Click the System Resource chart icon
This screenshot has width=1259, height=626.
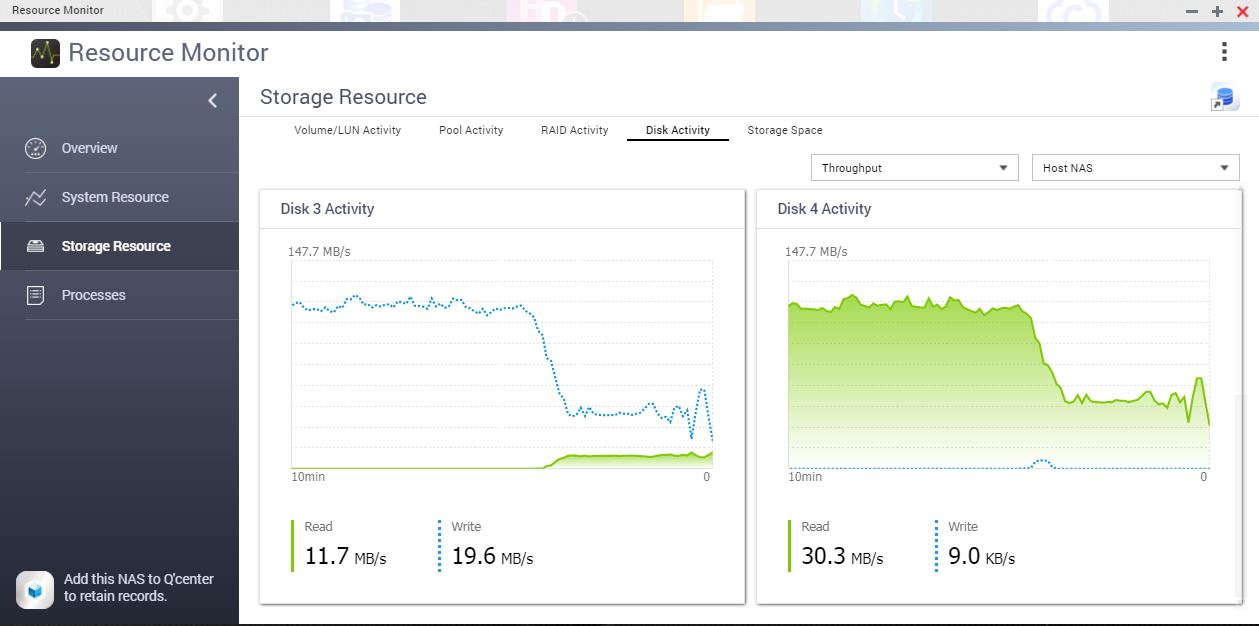(36, 197)
